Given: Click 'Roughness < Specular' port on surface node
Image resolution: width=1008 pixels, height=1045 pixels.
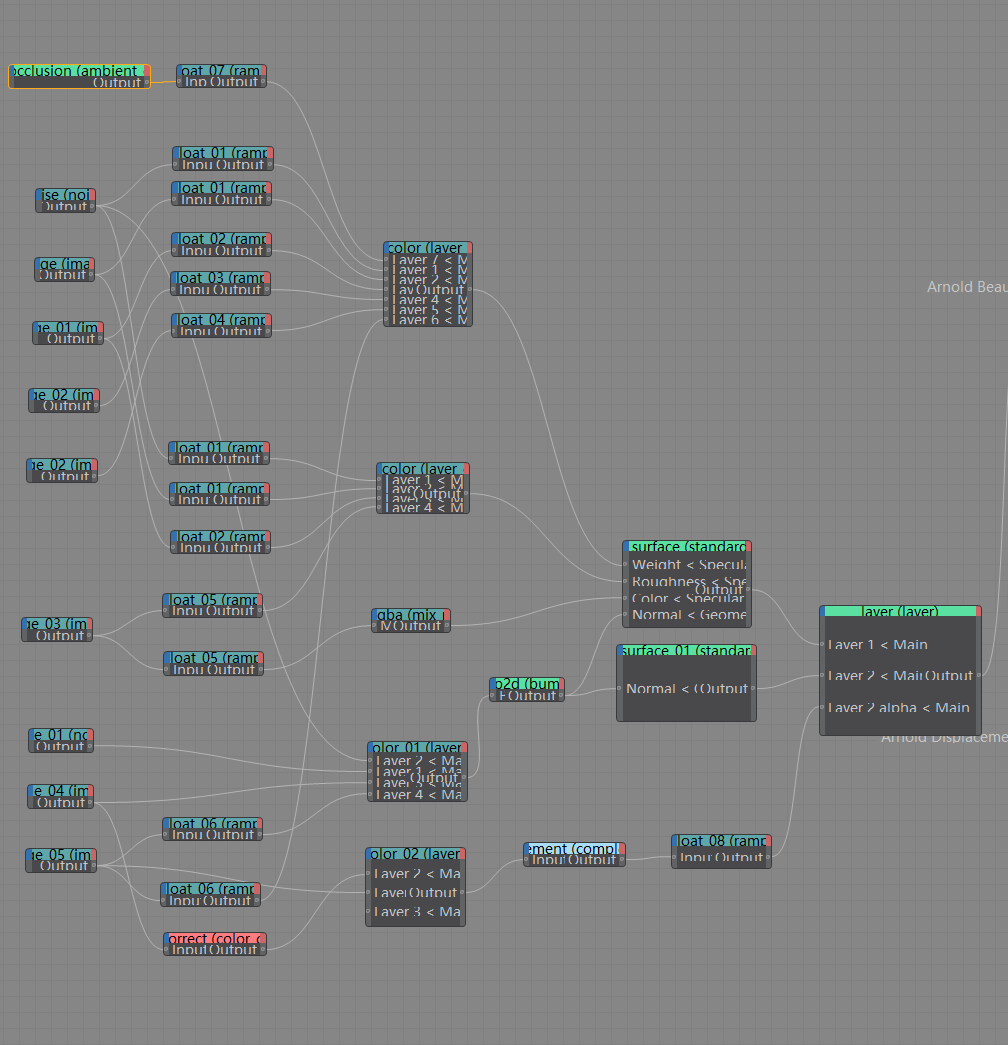Looking at the screenshot, I should pos(625,581).
